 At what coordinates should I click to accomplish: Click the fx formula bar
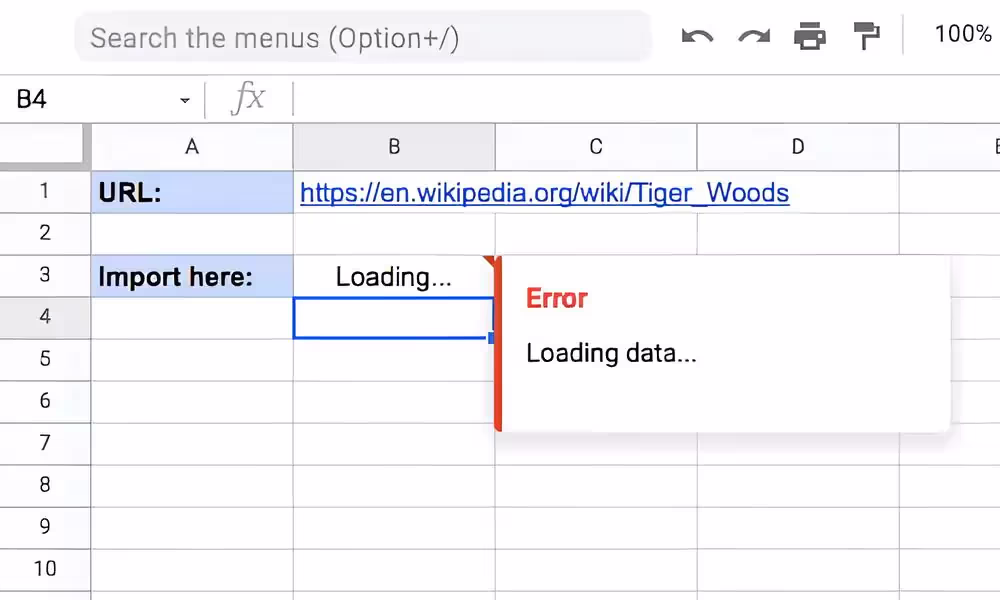pos(647,99)
